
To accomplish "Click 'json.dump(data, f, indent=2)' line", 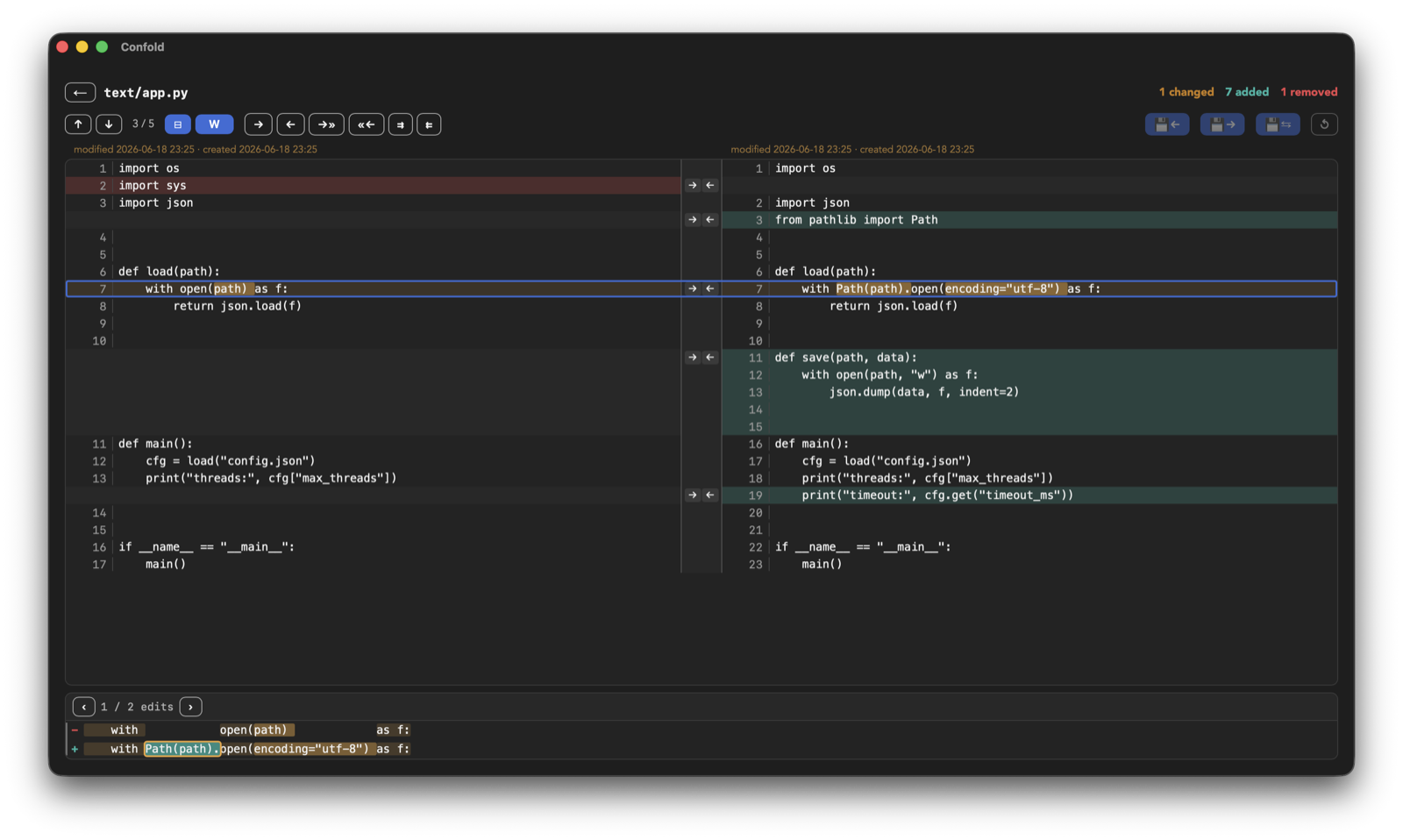I will (x=924, y=392).
